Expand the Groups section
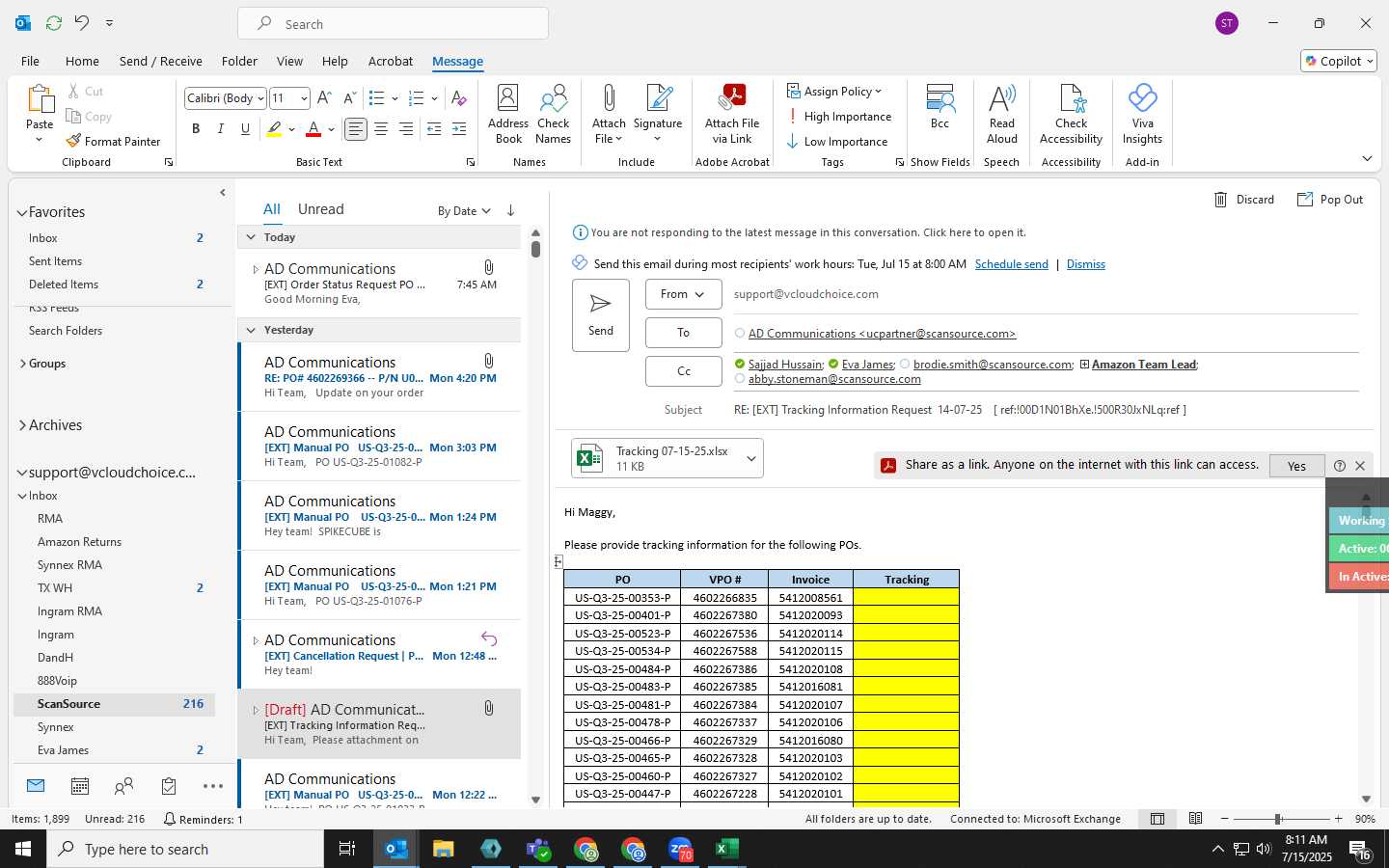 pyautogui.click(x=22, y=364)
